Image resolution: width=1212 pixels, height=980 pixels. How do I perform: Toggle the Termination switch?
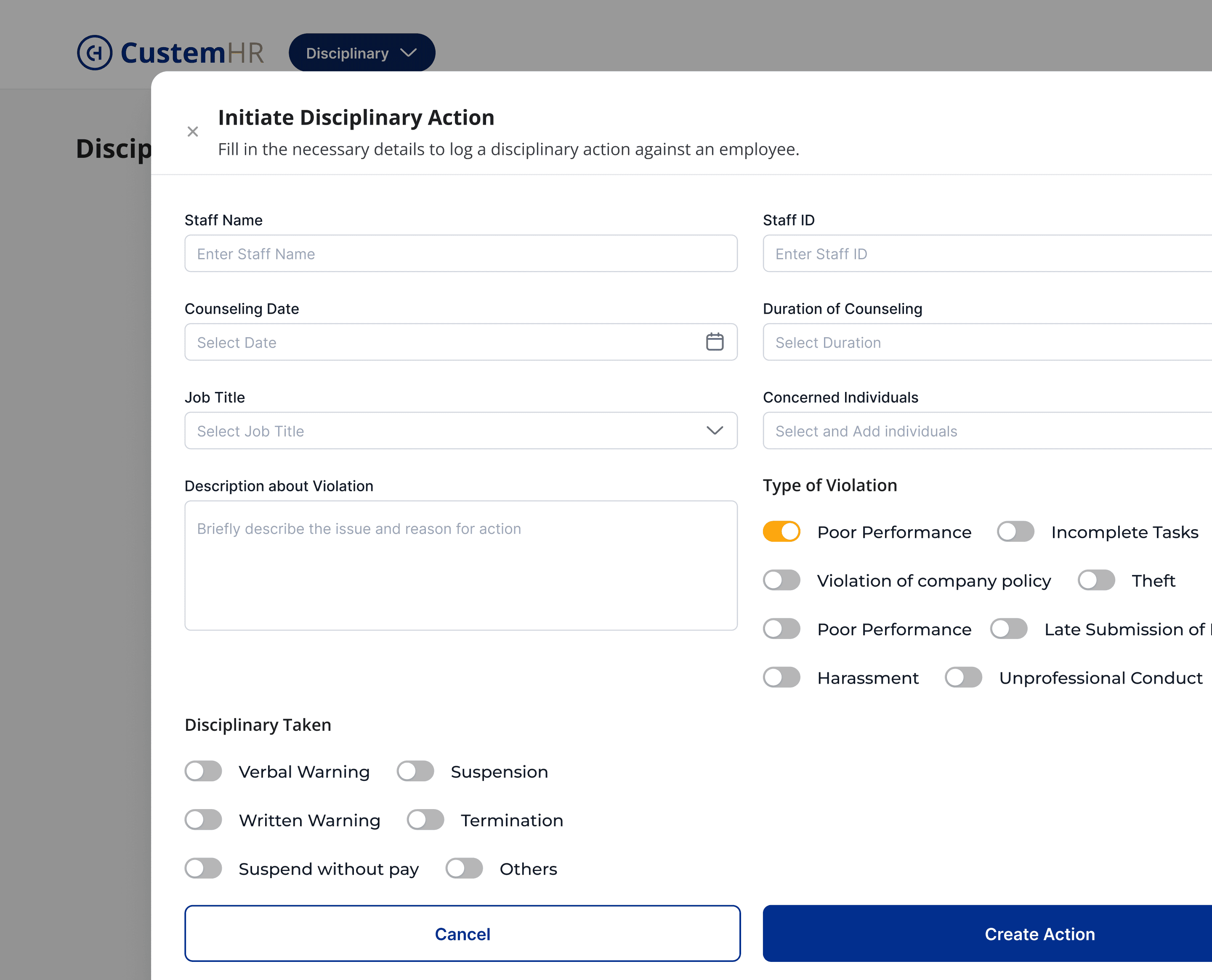(x=425, y=820)
